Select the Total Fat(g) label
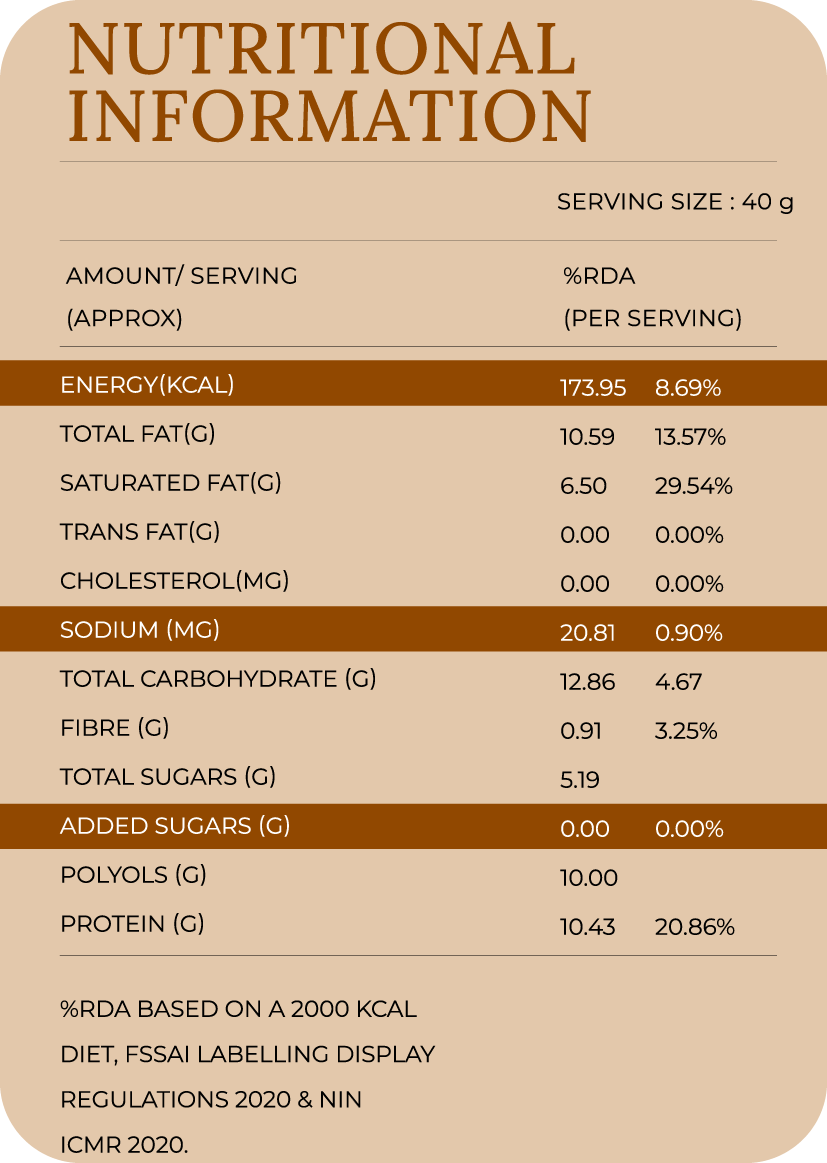The height and width of the screenshot is (1163, 827). tap(138, 434)
